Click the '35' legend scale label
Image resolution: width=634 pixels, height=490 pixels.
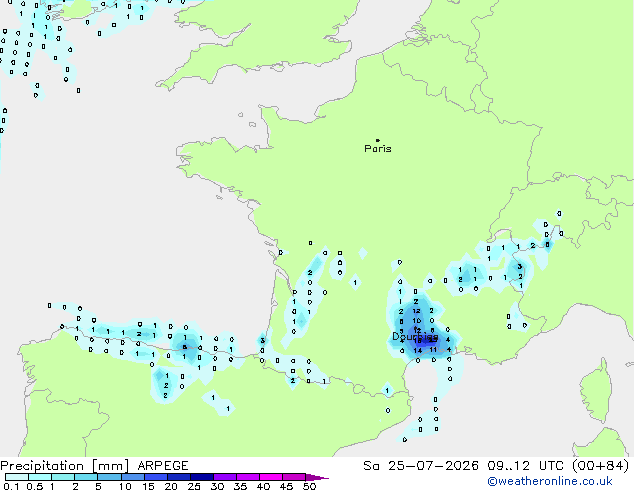(x=240, y=486)
